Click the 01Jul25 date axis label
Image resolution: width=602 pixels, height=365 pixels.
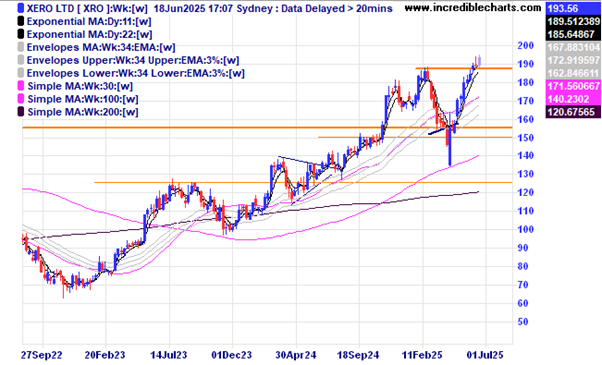point(485,355)
